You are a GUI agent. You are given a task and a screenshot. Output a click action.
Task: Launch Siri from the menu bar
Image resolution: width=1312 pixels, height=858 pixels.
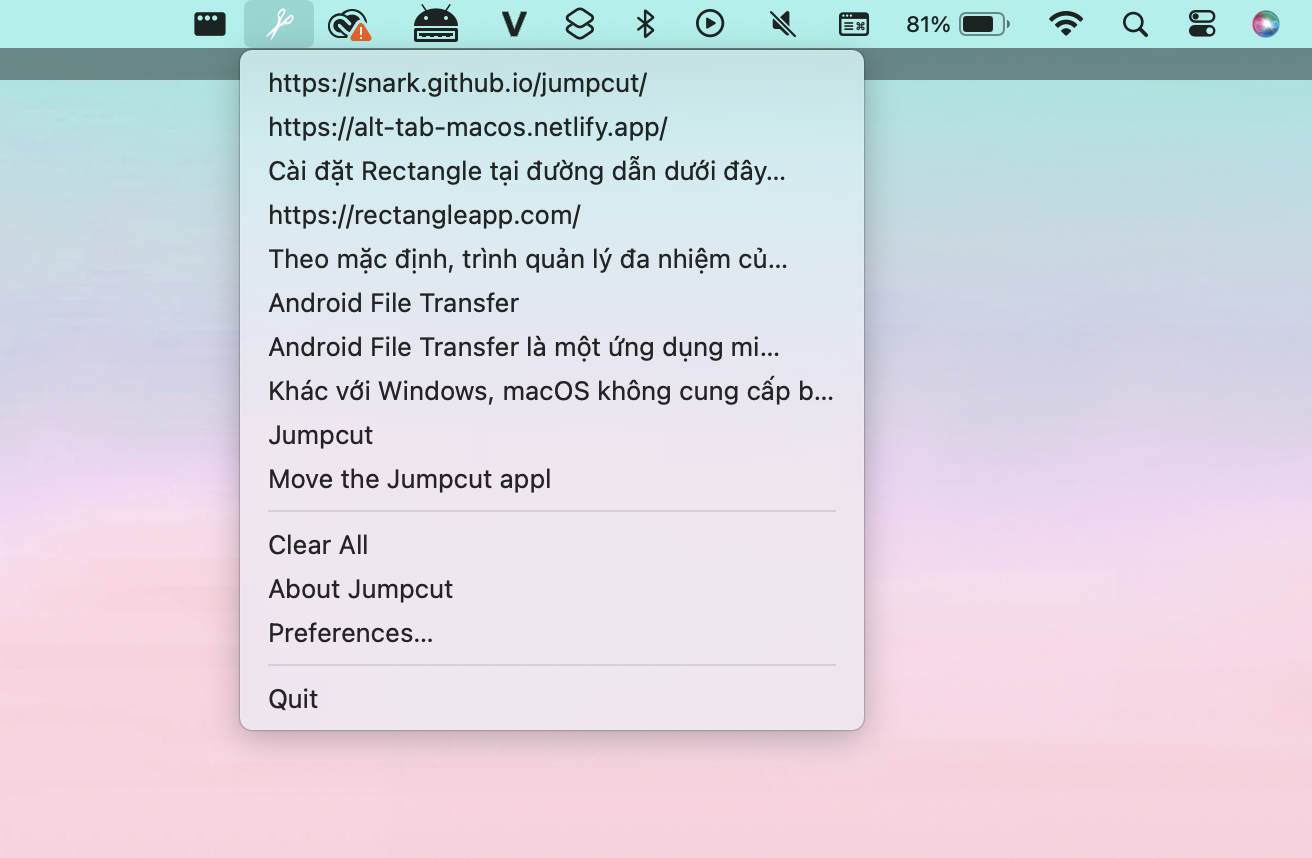click(x=1266, y=24)
